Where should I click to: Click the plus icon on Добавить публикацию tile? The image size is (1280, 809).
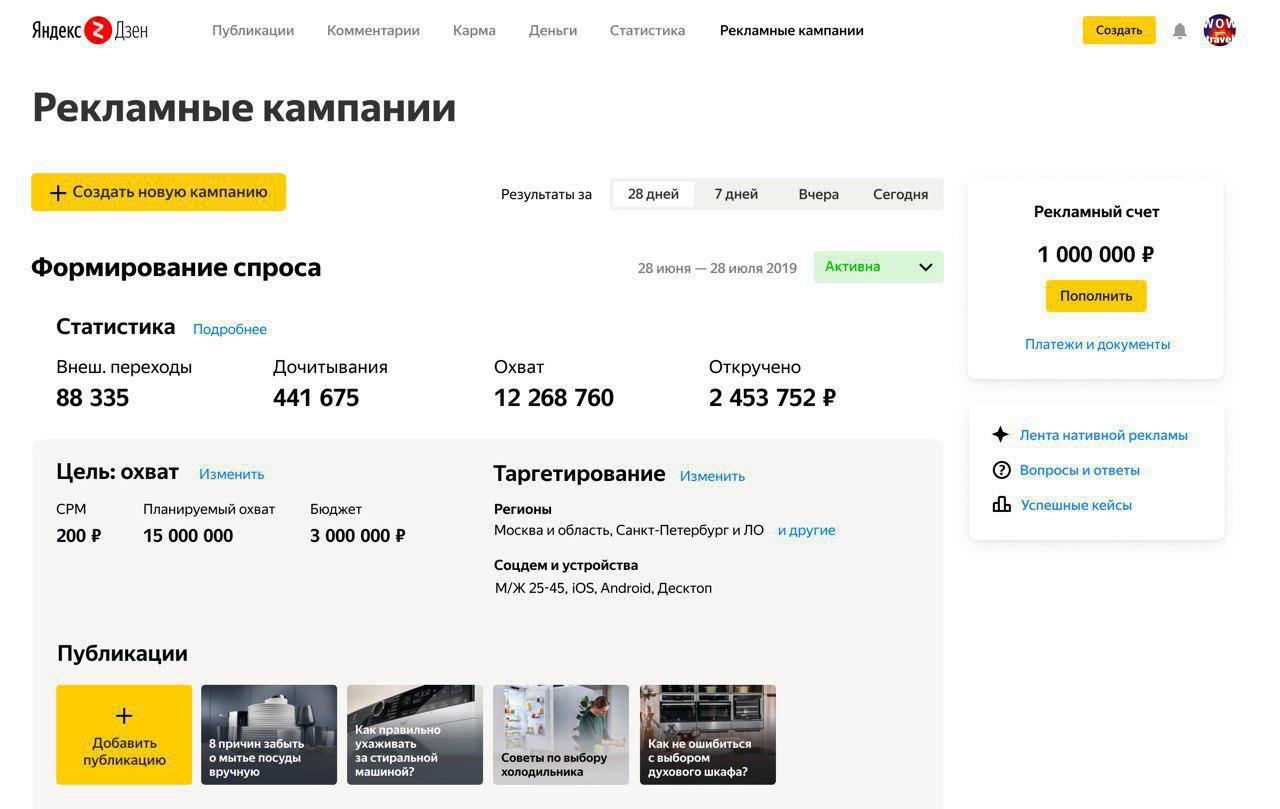[x=124, y=716]
